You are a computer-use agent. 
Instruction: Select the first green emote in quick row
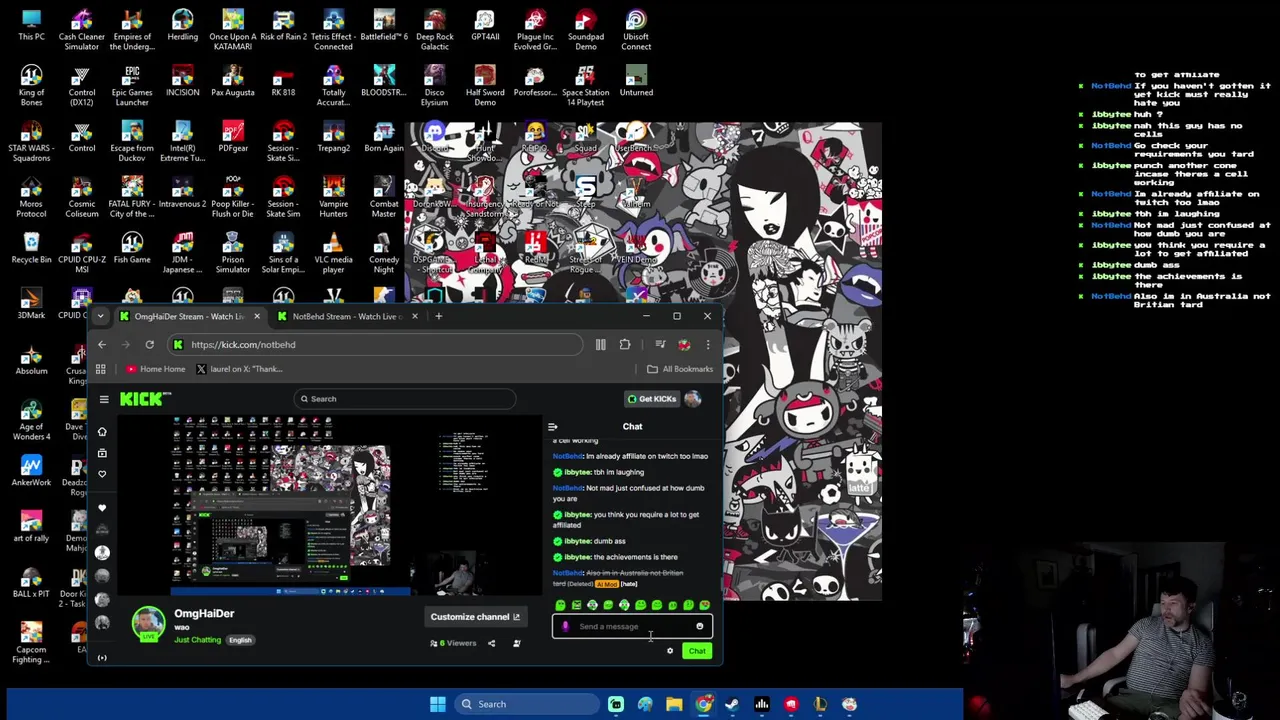point(560,605)
